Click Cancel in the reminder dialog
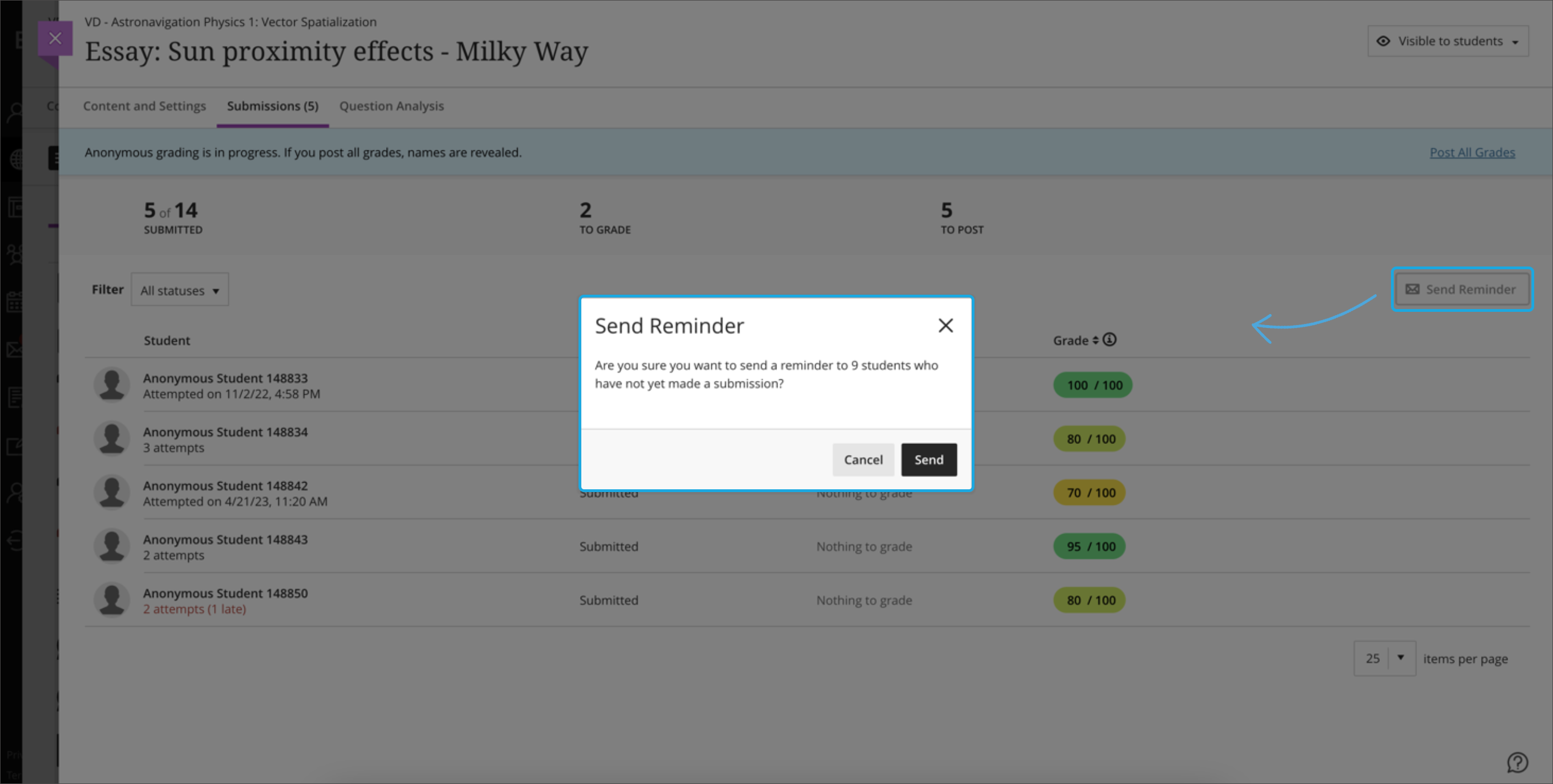 [x=863, y=460]
